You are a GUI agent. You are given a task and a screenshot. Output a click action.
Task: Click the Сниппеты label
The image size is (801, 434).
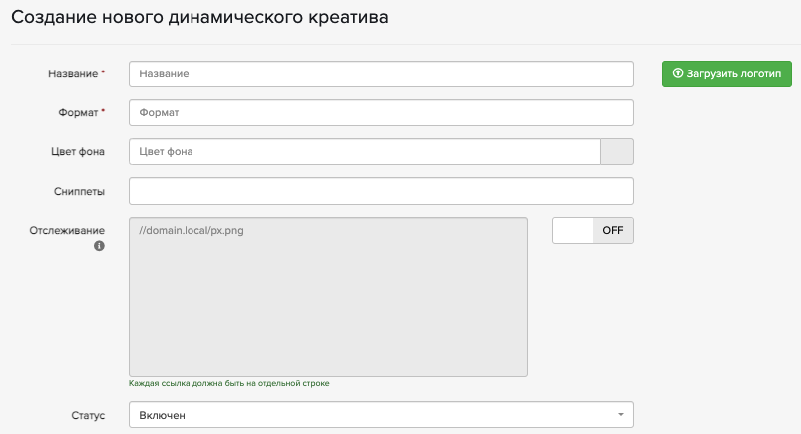pos(79,191)
